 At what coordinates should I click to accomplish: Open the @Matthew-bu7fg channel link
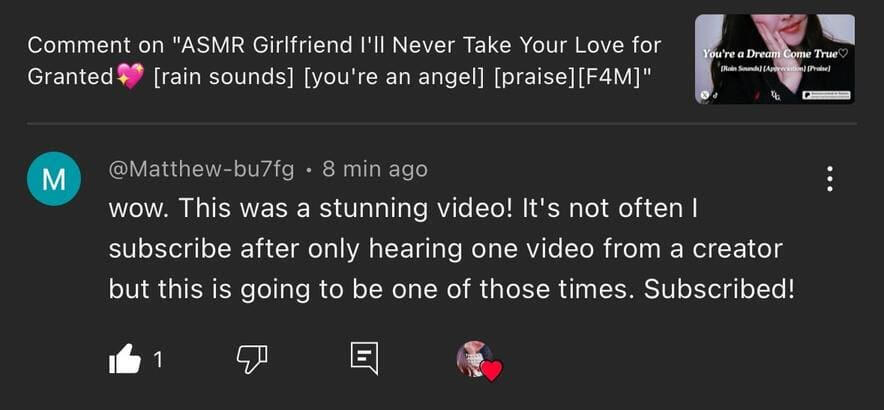pos(201,170)
